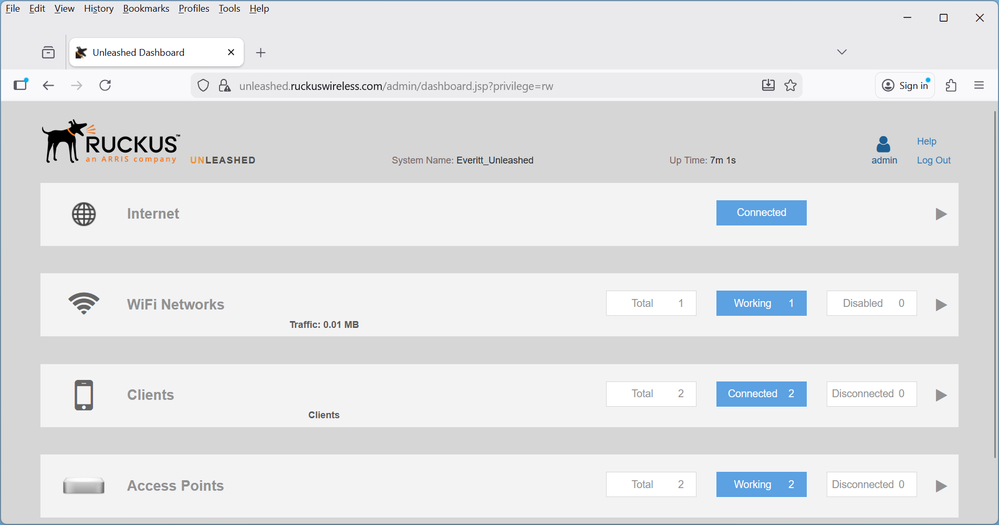Click the Log Out link
The image size is (999, 525).
click(933, 161)
